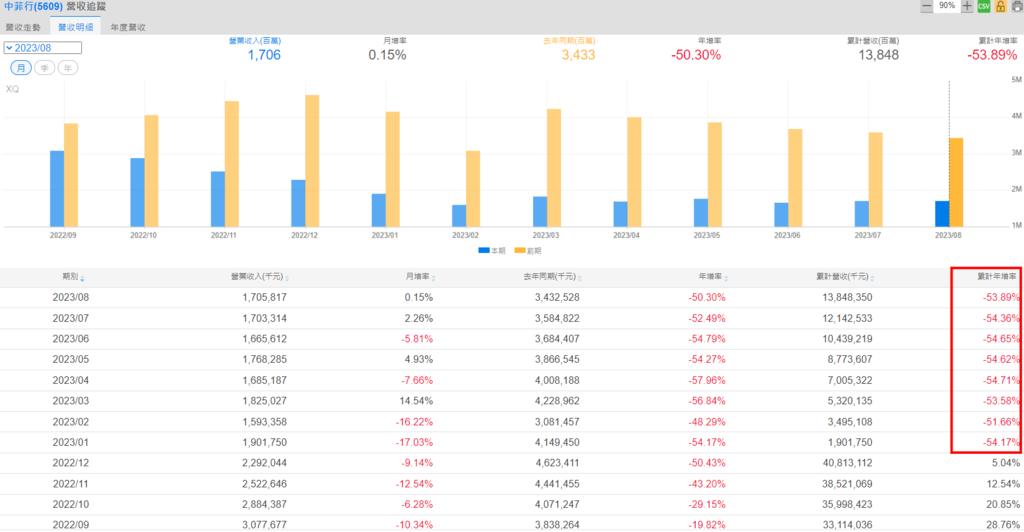
Task: Click the 中菲行(5609) stock name link
Action: click(33, 7)
